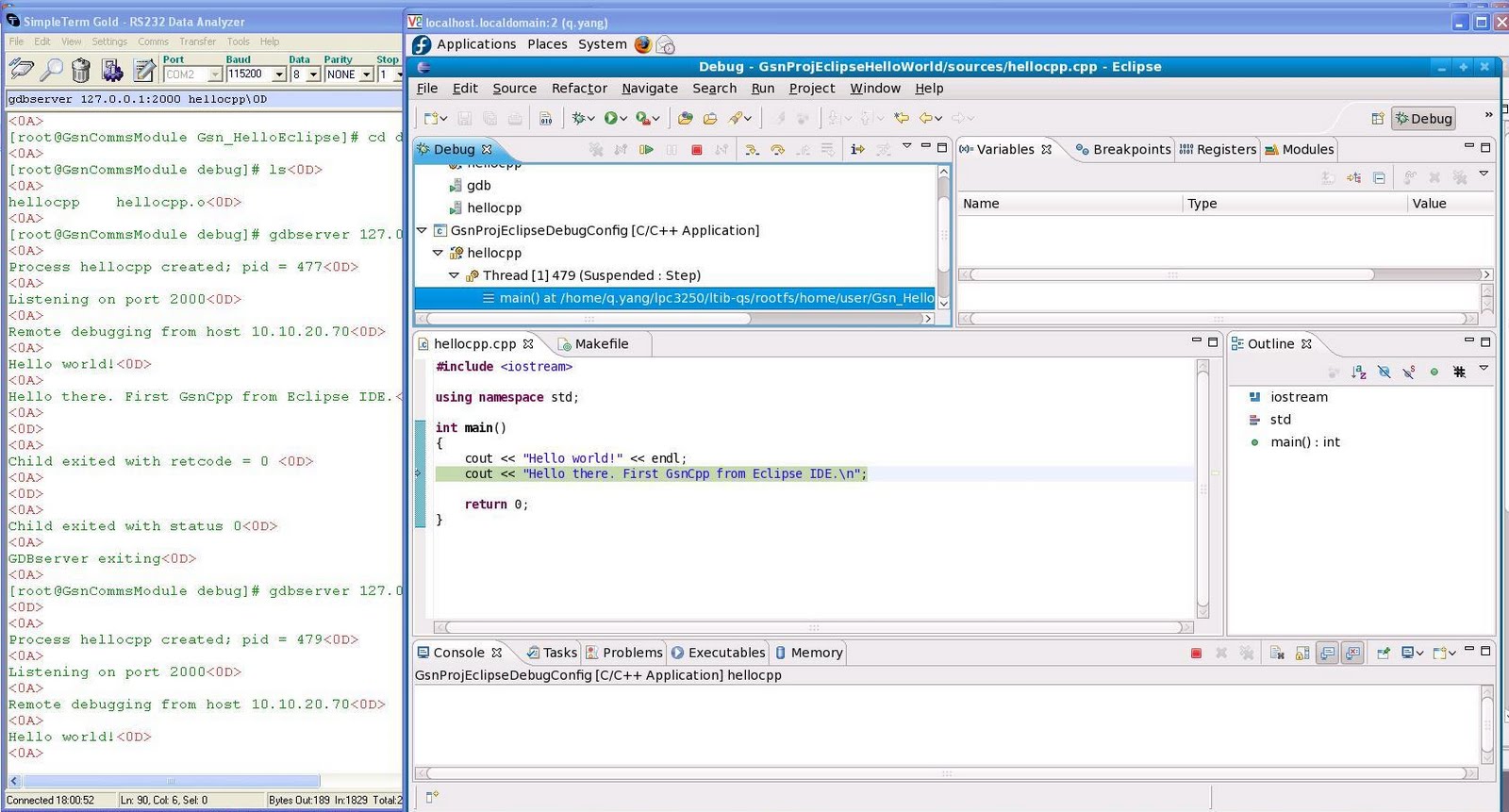Toggle Show Console on standard output change
Image resolution: width=1509 pixels, height=812 pixels.
coord(1328,653)
